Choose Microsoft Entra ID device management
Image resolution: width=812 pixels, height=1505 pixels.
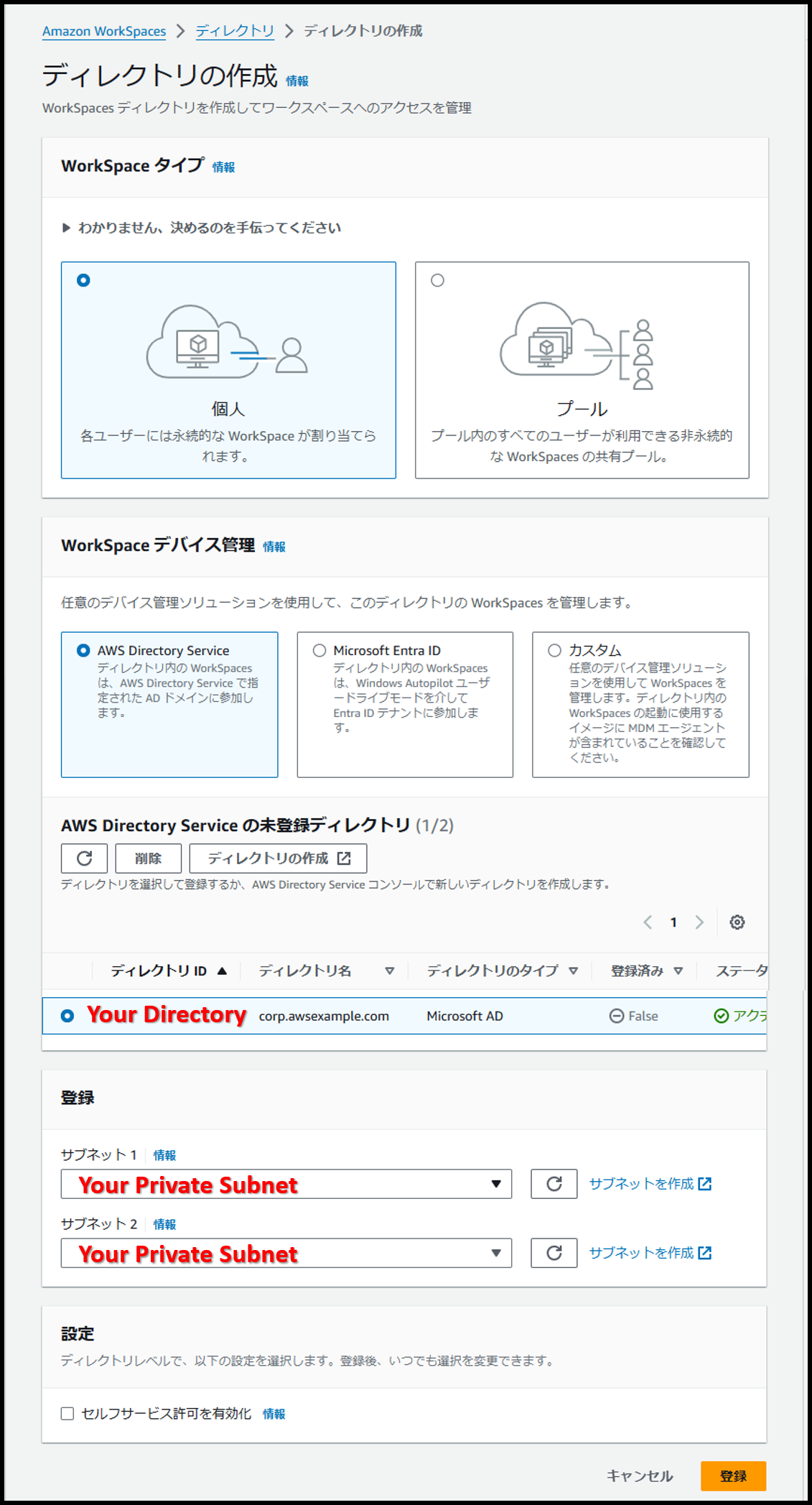[x=319, y=650]
